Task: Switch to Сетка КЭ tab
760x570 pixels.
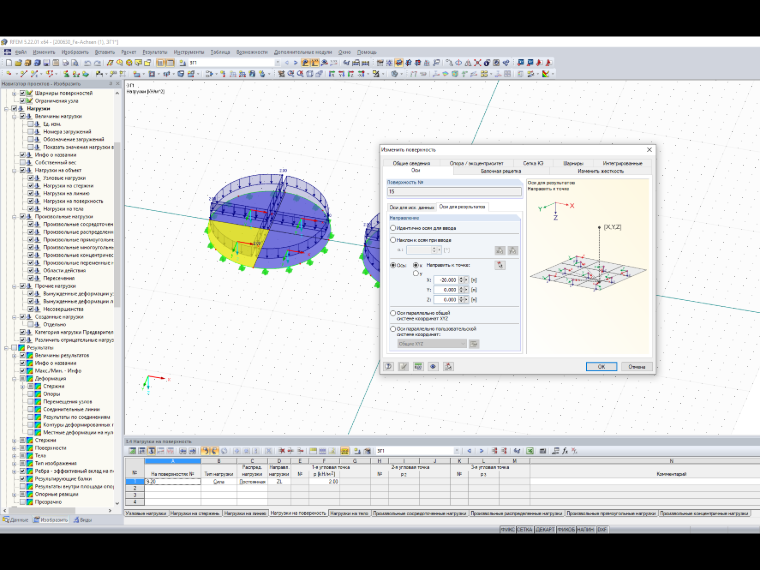Action: coord(533,163)
